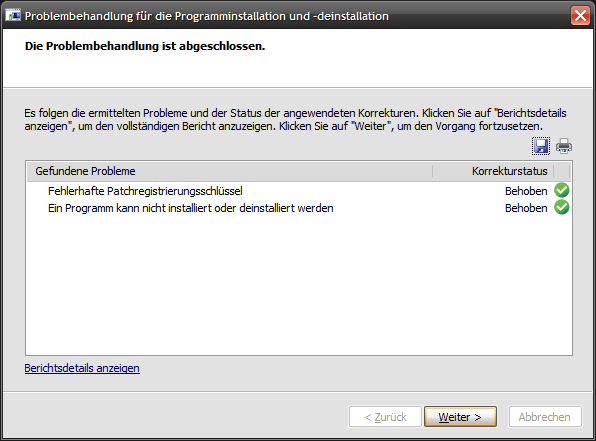Click the Gefundene Probleme column header
Screen dimensions: 596x441
click(230, 171)
